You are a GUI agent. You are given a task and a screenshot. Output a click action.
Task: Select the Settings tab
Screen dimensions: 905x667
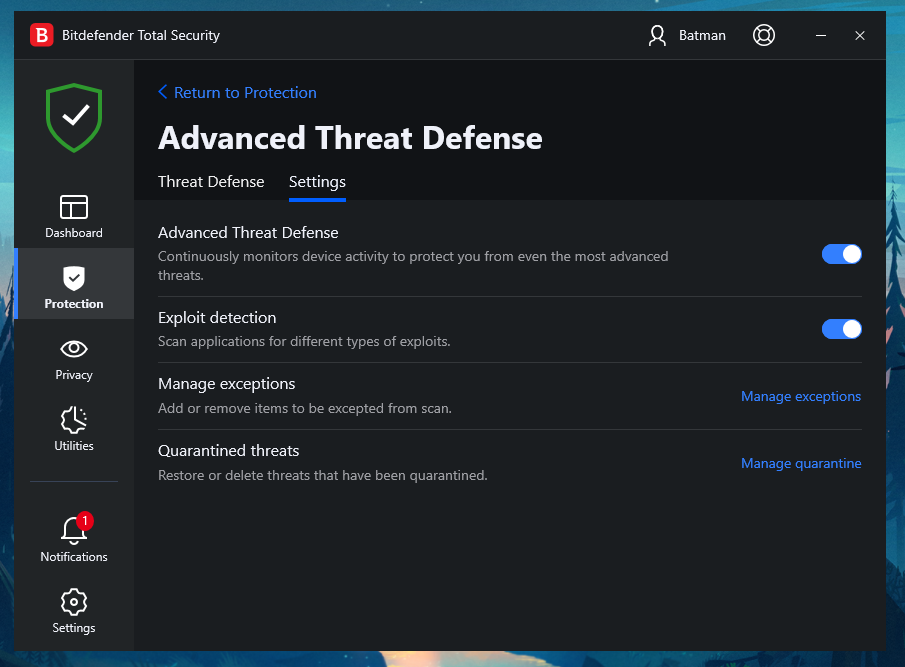point(317,182)
